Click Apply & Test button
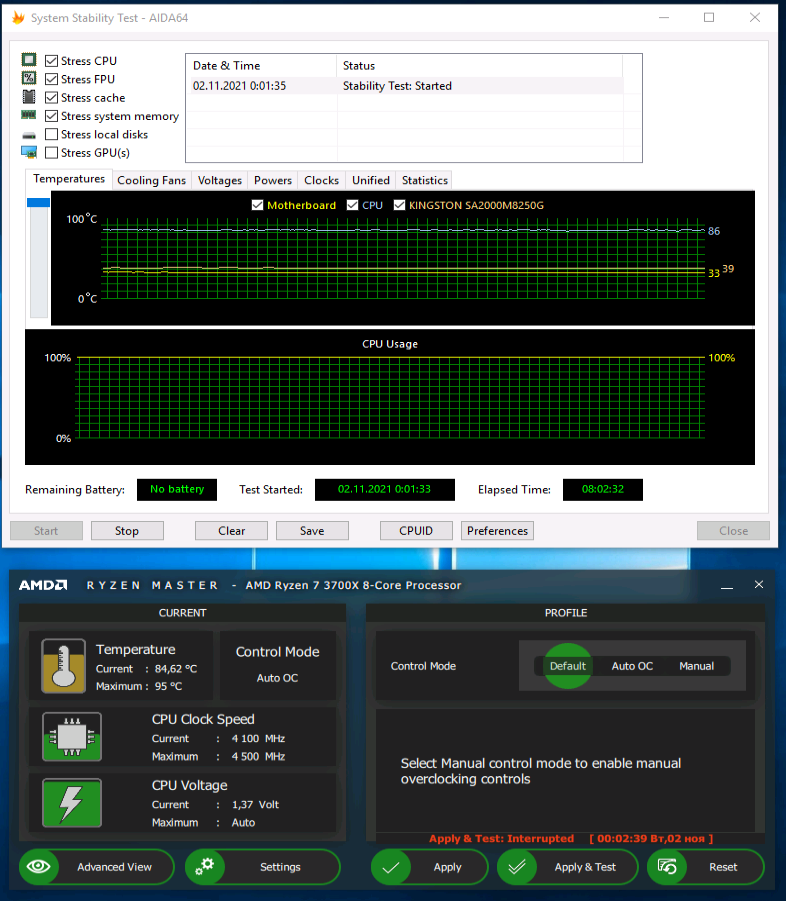The image size is (786, 901). [568, 867]
